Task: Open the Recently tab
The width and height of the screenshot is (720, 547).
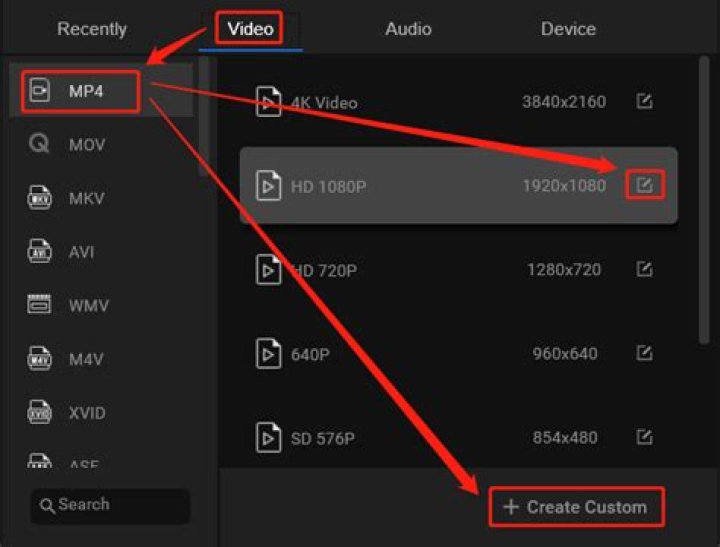Action: click(91, 29)
